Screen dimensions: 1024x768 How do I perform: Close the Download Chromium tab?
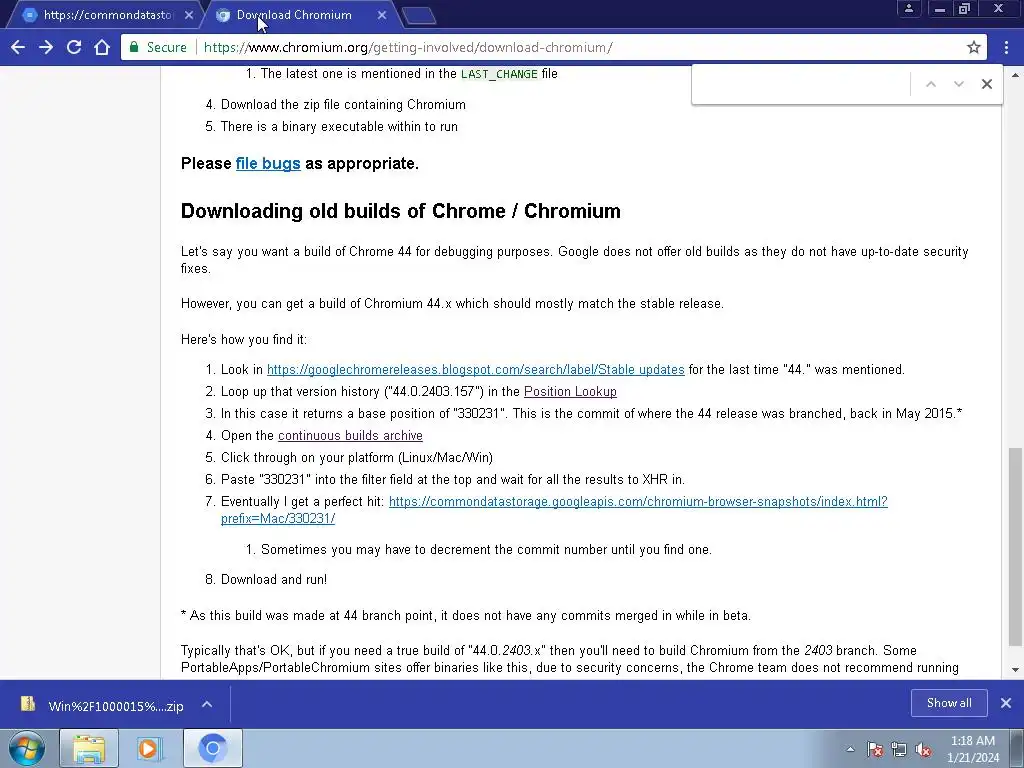tap(382, 14)
